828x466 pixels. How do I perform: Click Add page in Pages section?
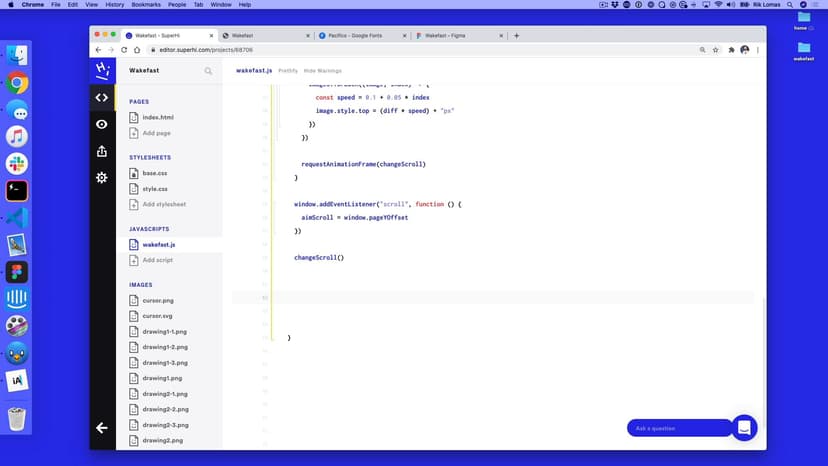click(156, 133)
